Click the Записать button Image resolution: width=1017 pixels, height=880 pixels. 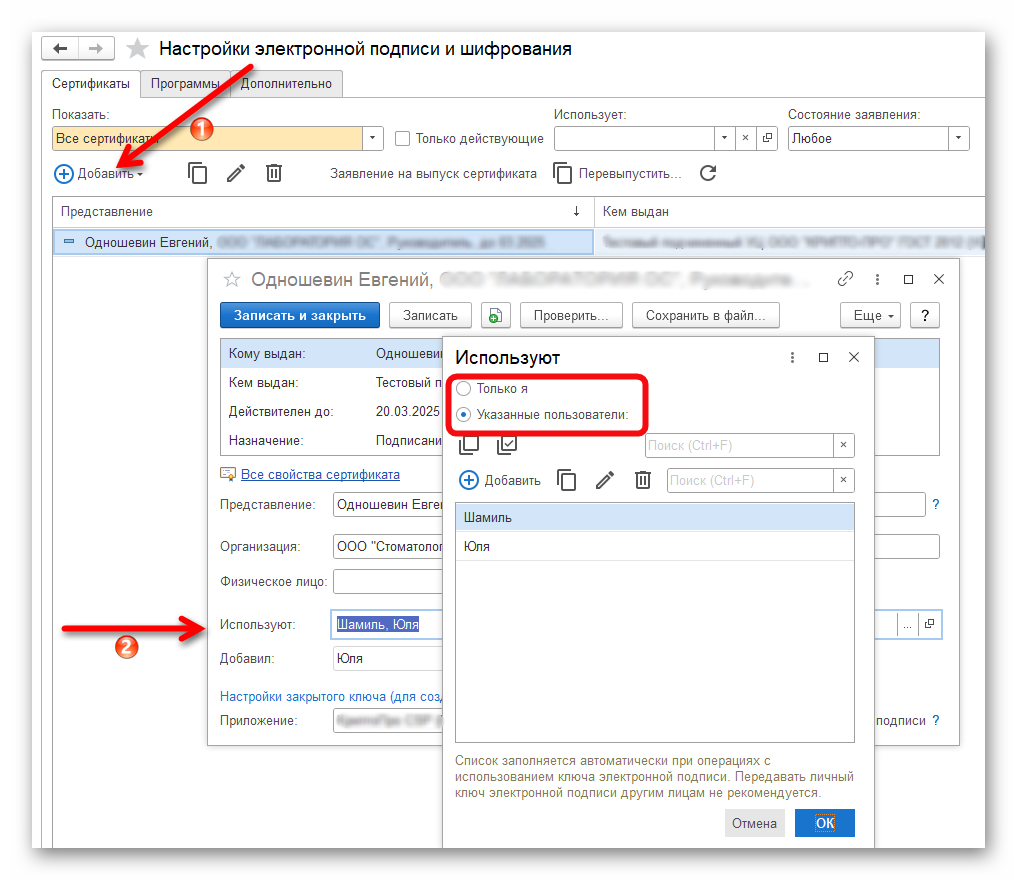[430, 315]
